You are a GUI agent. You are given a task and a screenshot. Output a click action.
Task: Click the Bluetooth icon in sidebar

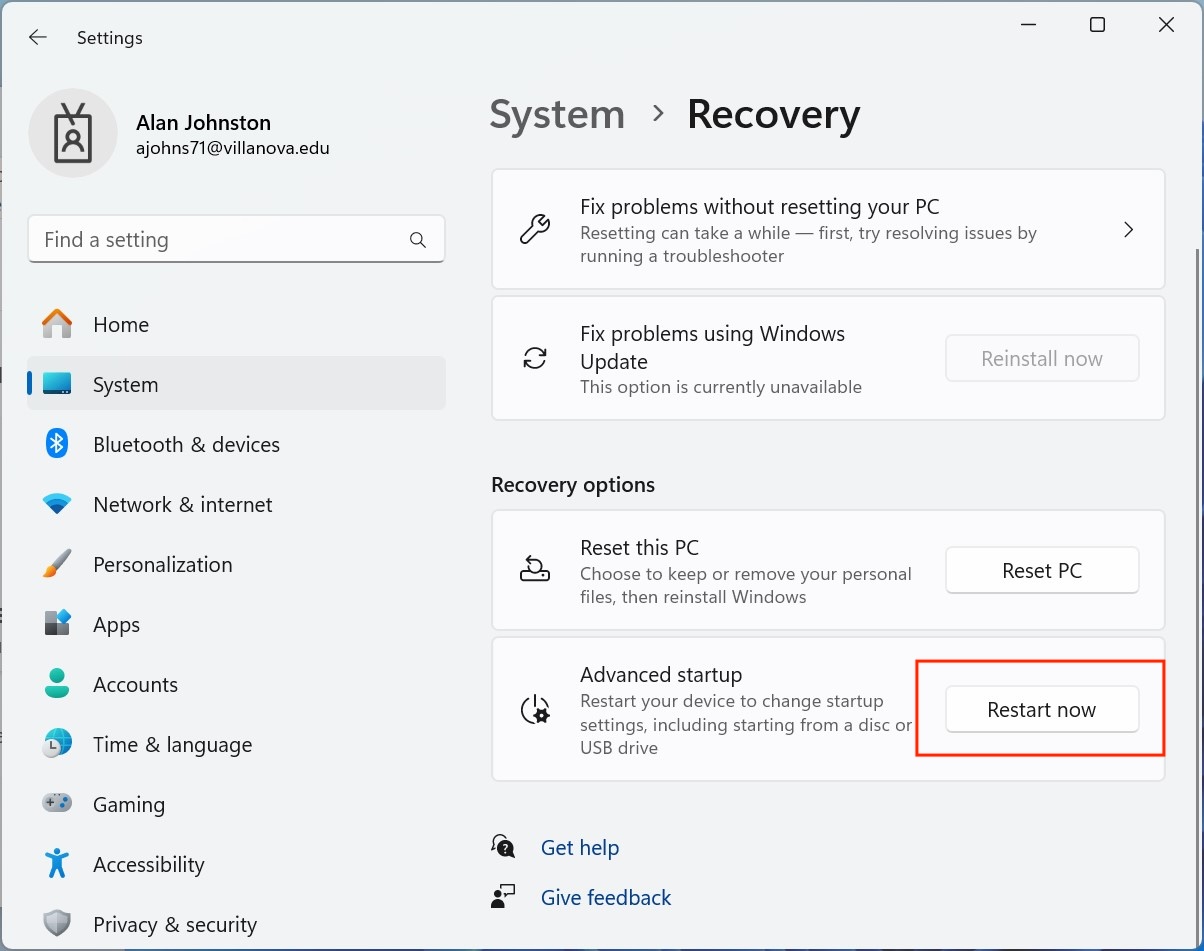(57, 444)
